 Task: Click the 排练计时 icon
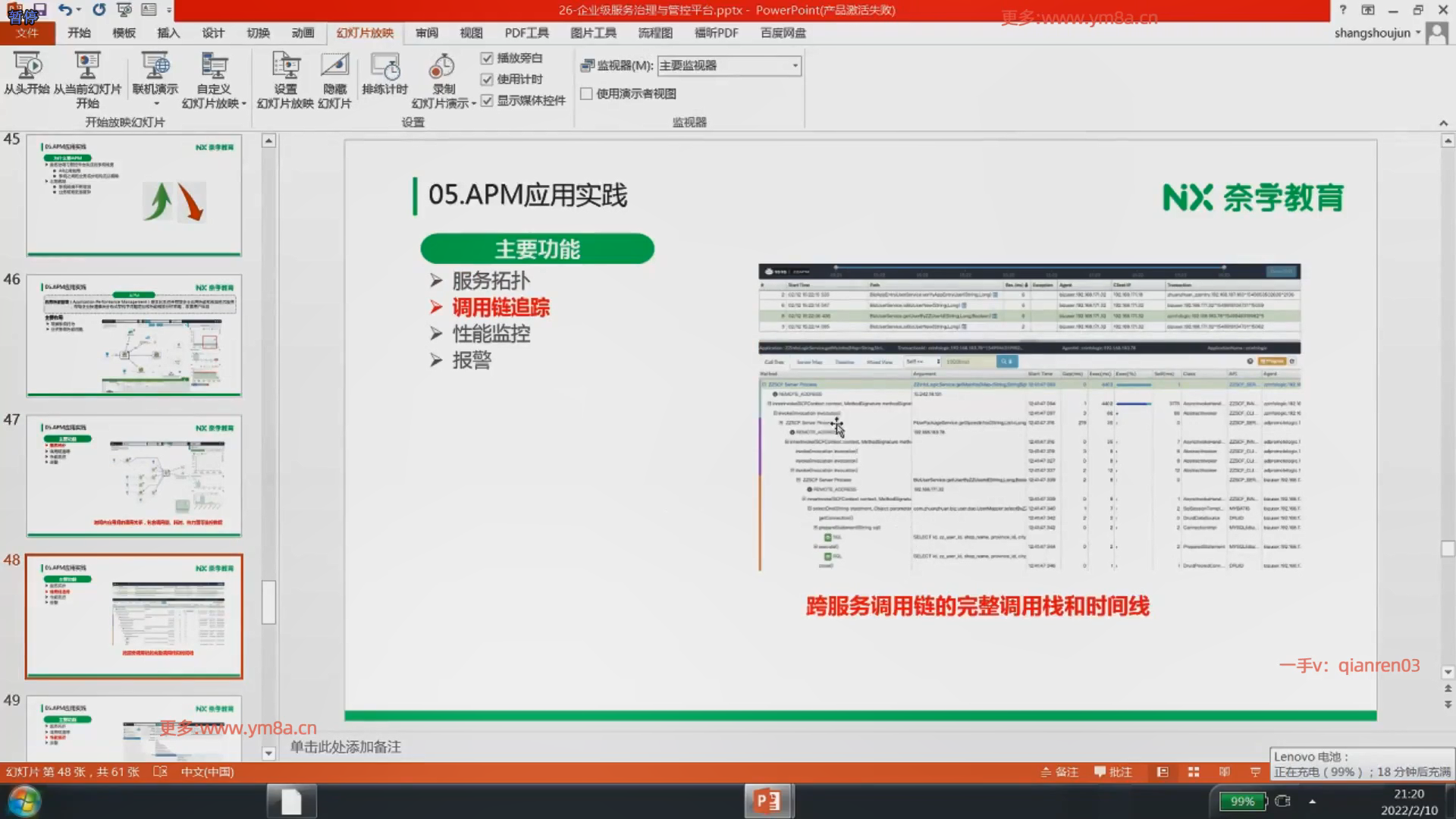click(x=384, y=68)
